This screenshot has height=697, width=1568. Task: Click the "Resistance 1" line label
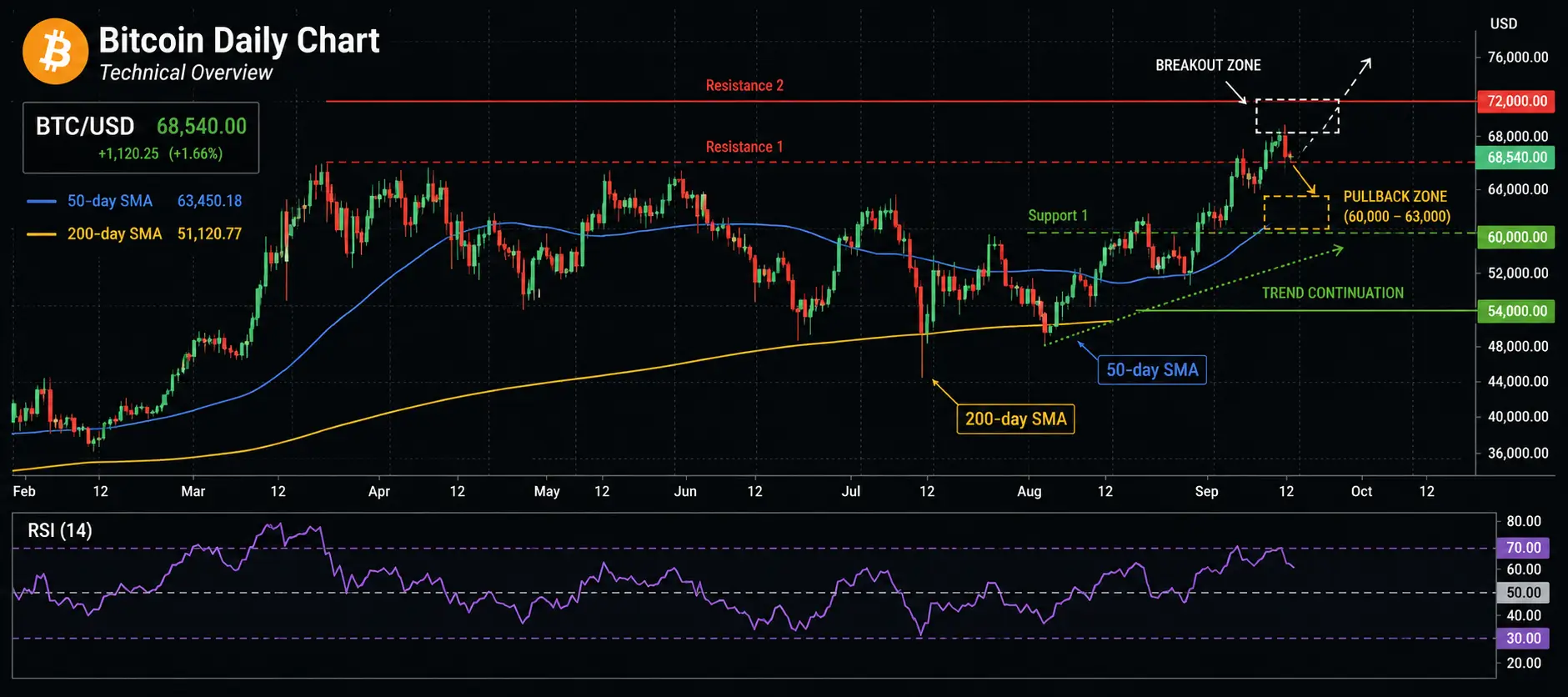pyautogui.click(x=744, y=147)
